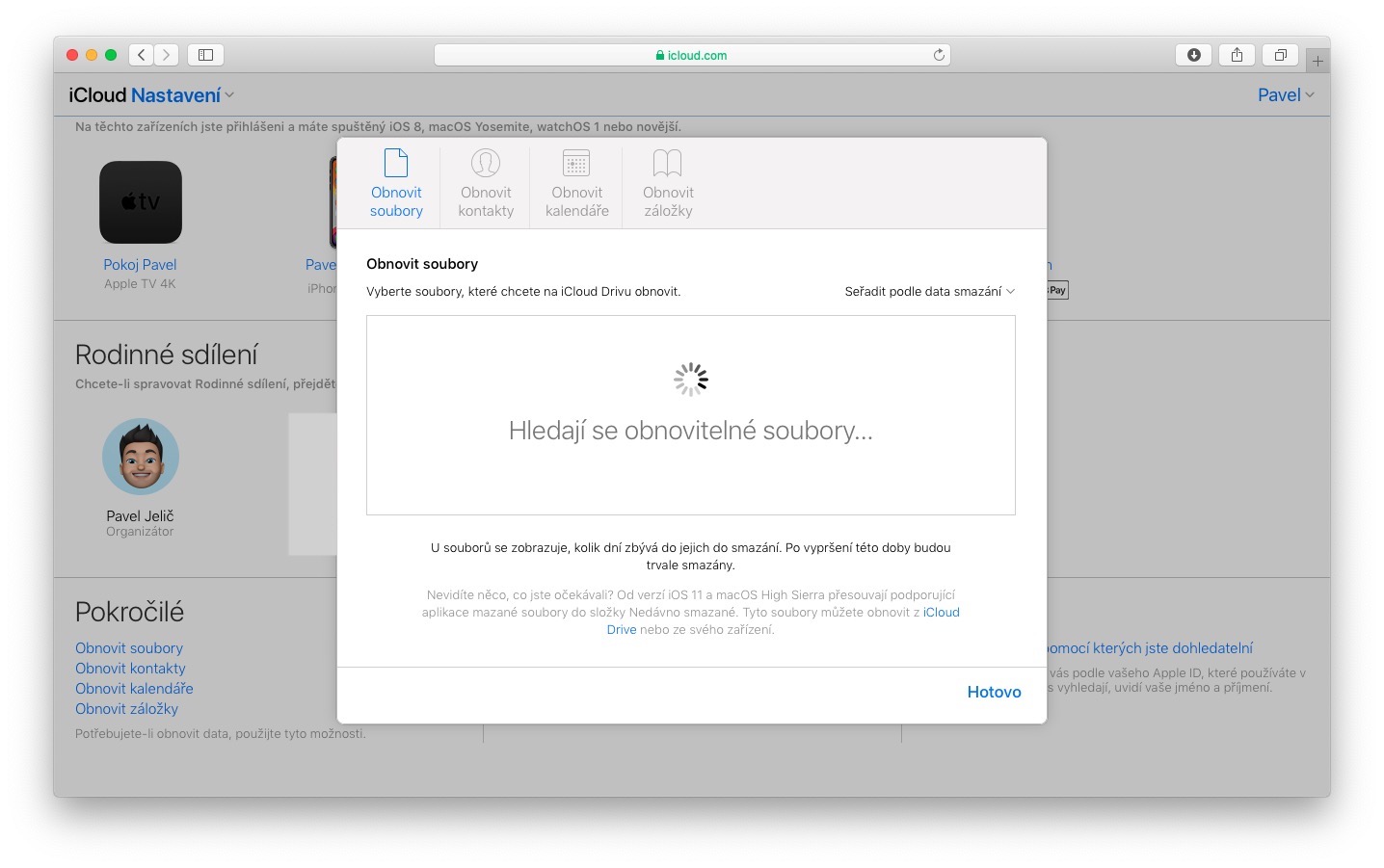Click the Apple TV device icon
This screenshot has height=868, width=1384.
click(x=141, y=202)
